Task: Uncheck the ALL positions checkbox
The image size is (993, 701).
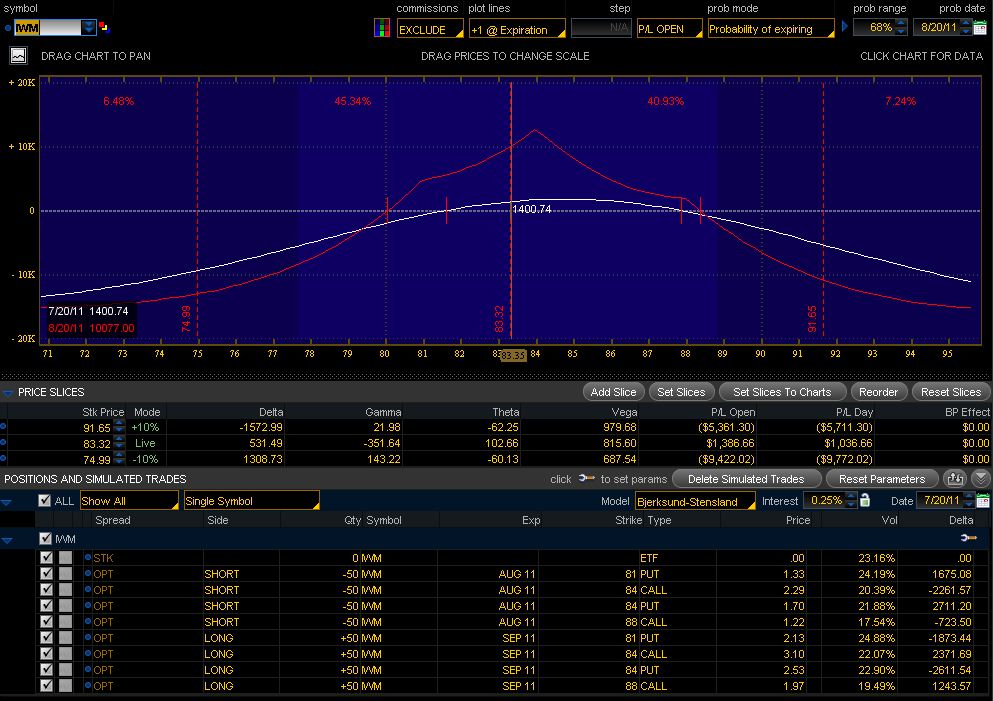Action: click(44, 500)
